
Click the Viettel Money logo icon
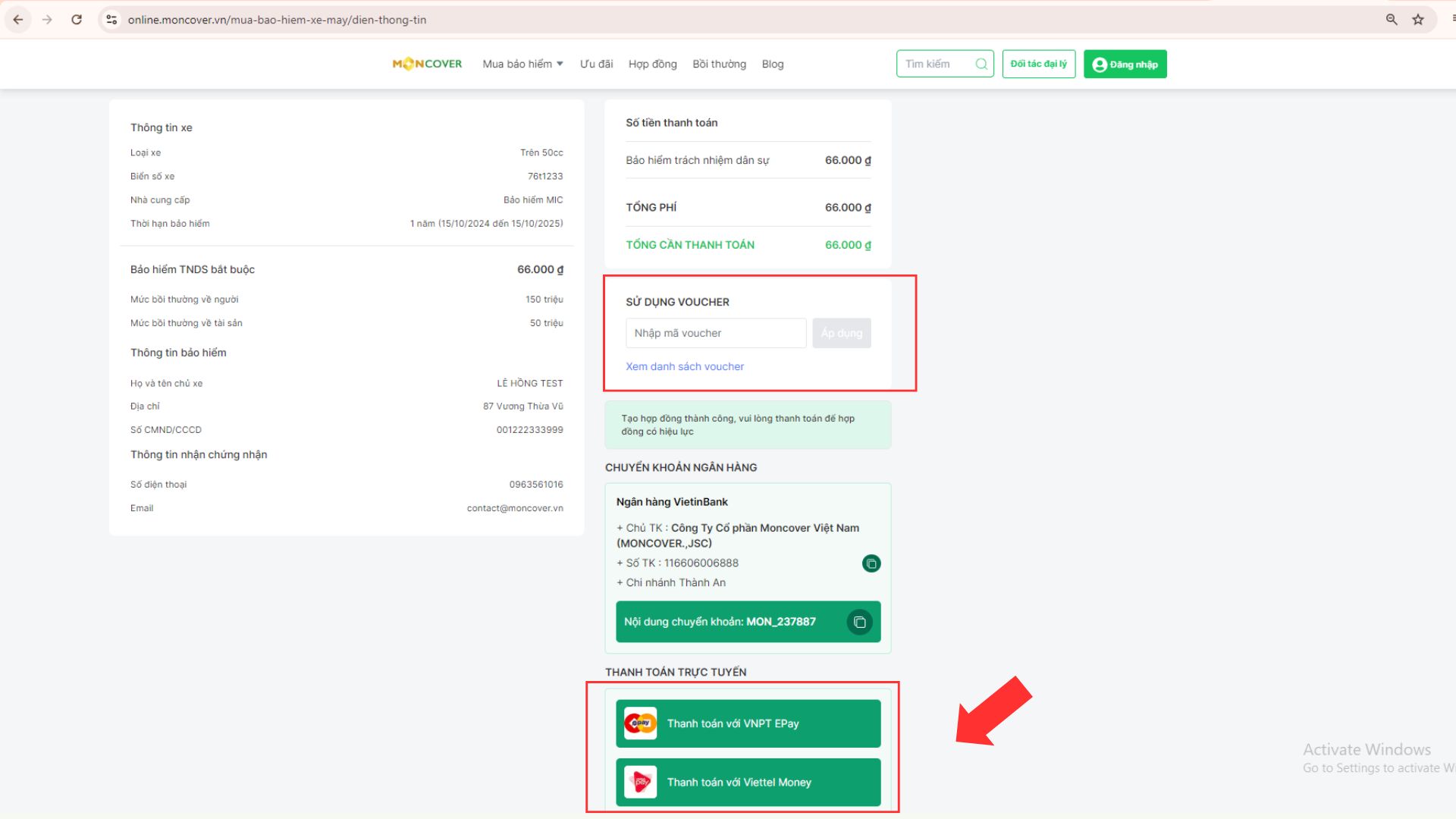641,782
